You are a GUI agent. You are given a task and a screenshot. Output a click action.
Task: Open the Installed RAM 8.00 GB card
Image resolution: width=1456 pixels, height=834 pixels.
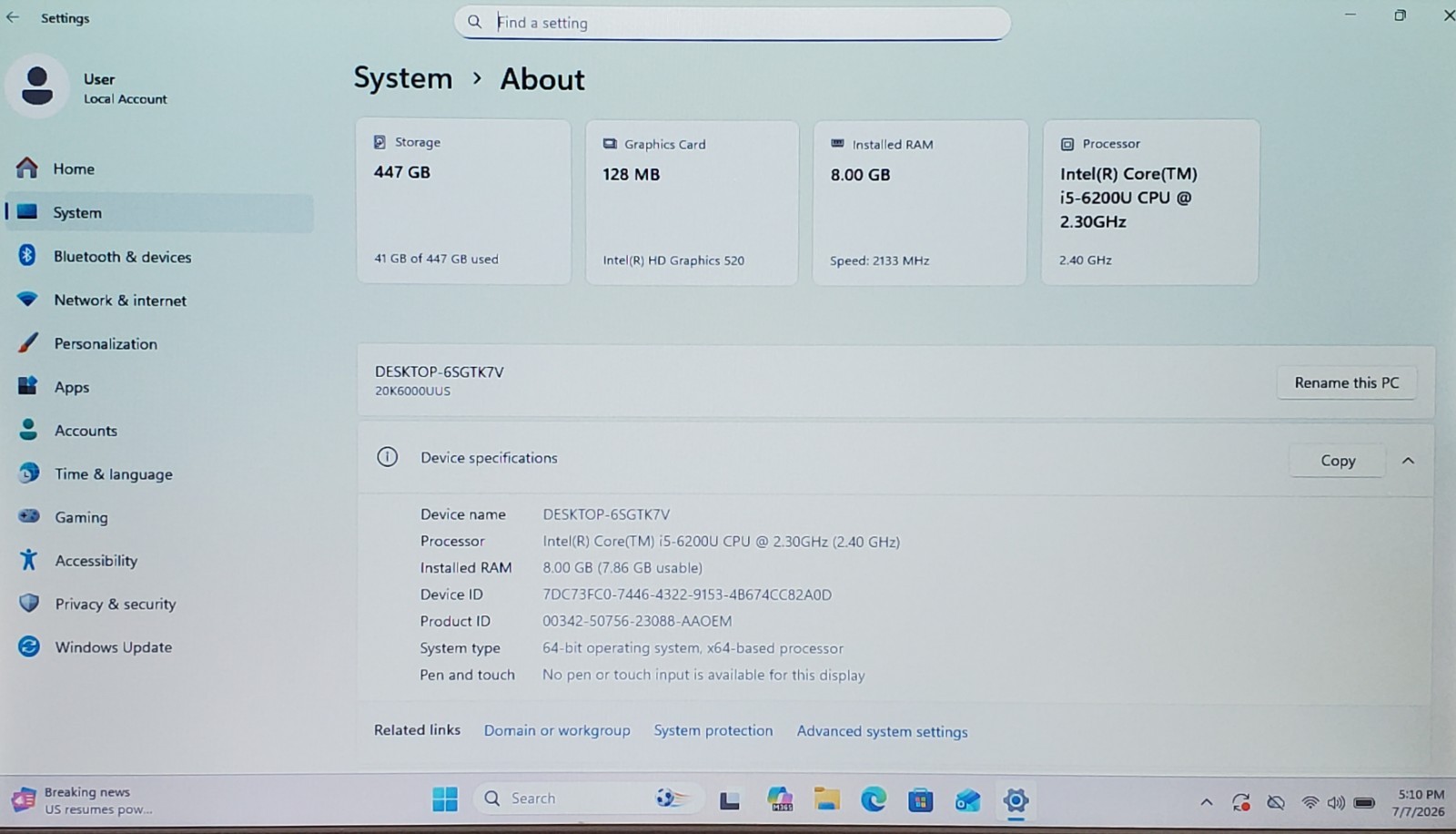(x=920, y=202)
